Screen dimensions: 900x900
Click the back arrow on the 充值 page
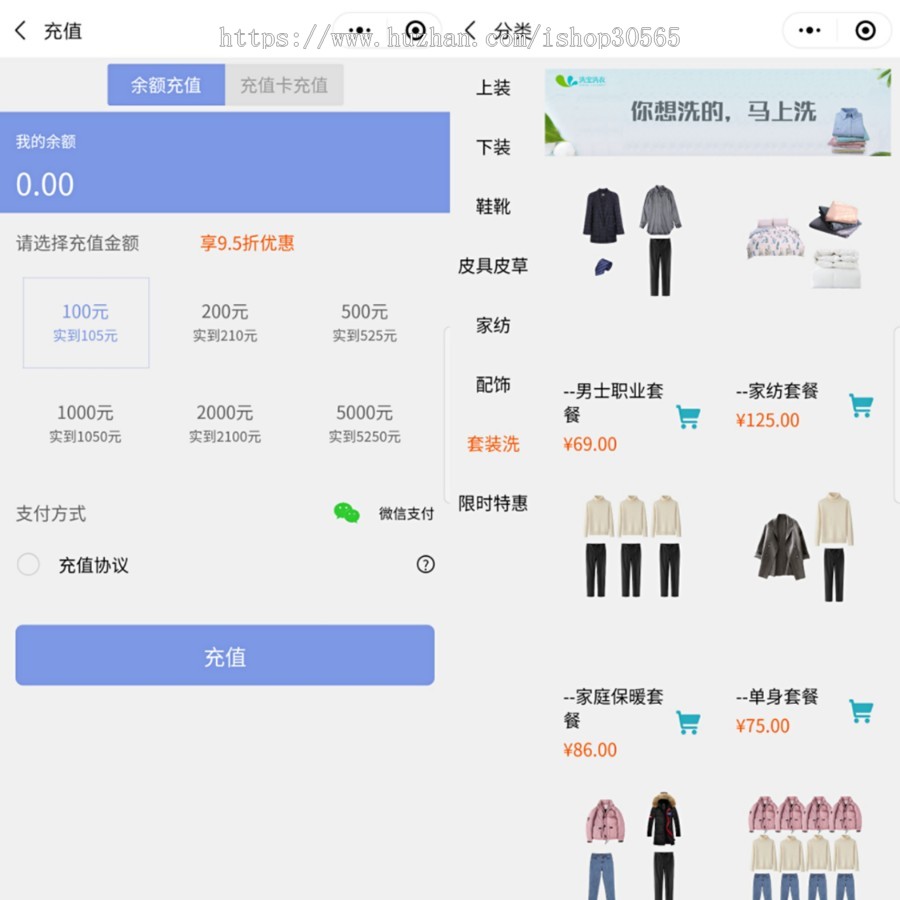point(21,31)
